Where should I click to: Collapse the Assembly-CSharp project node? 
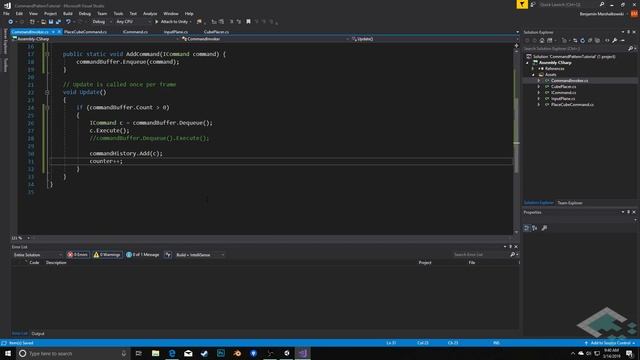(527, 63)
